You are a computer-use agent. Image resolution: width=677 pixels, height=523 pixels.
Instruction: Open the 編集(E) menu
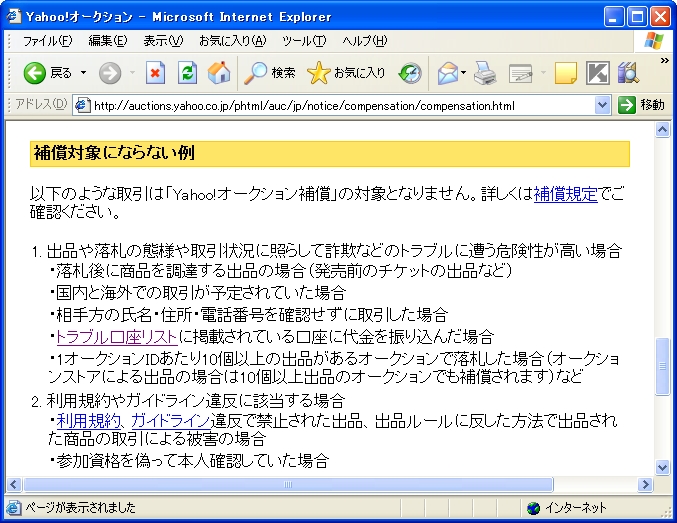(108, 41)
